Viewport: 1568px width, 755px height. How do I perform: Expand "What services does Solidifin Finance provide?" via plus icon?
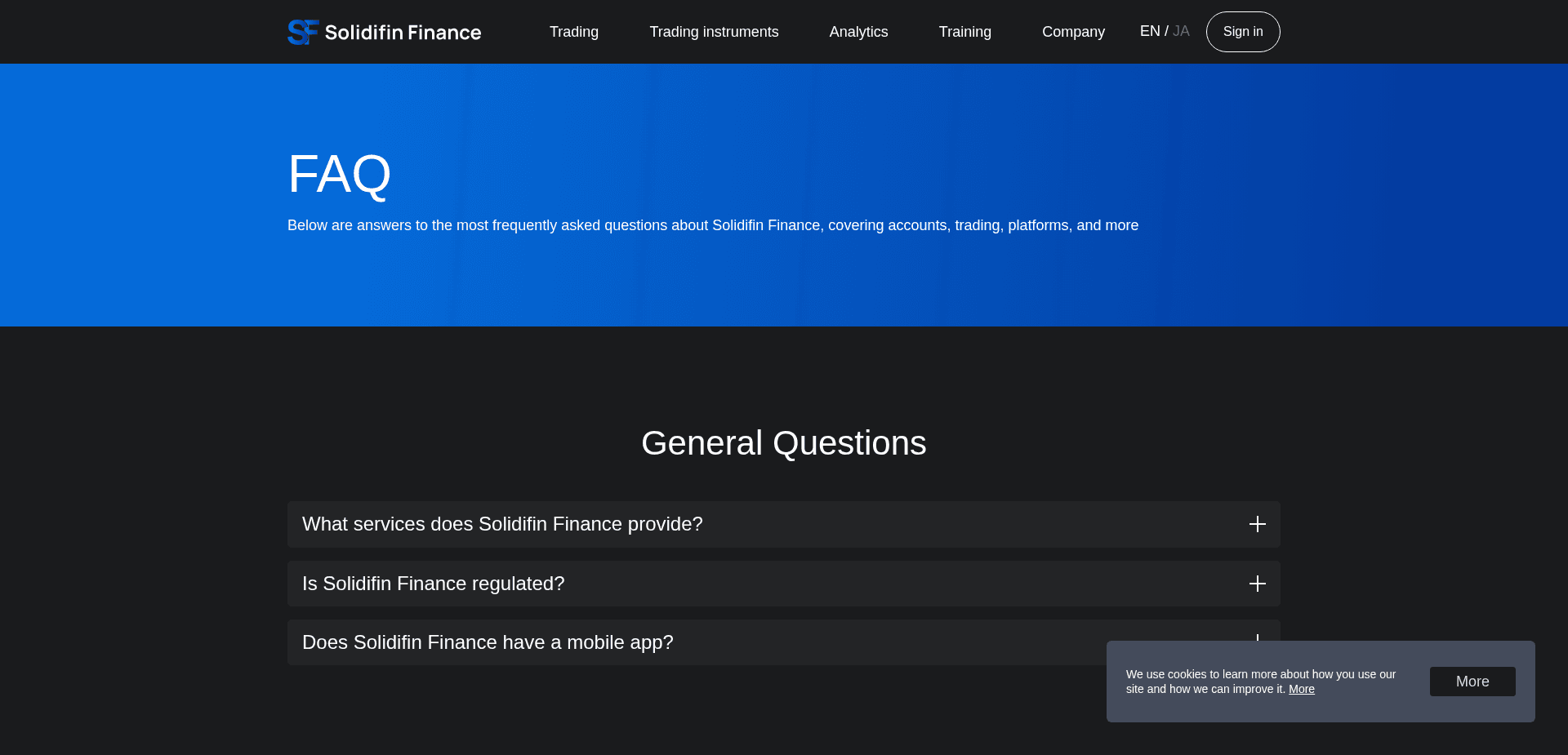pos(1257,525)
